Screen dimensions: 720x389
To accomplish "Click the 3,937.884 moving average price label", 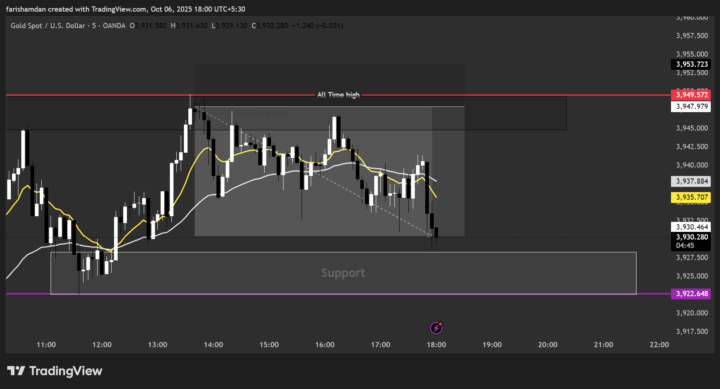I will 691,181.
